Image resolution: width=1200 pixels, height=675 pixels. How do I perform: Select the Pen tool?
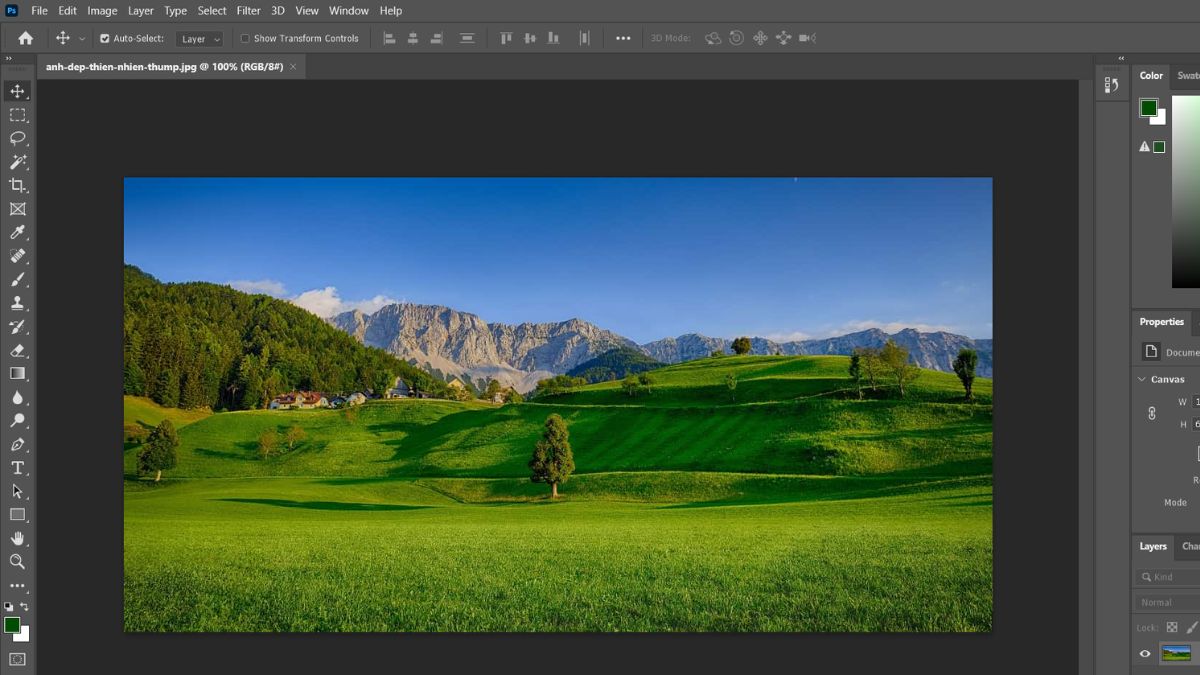[17, 444]
